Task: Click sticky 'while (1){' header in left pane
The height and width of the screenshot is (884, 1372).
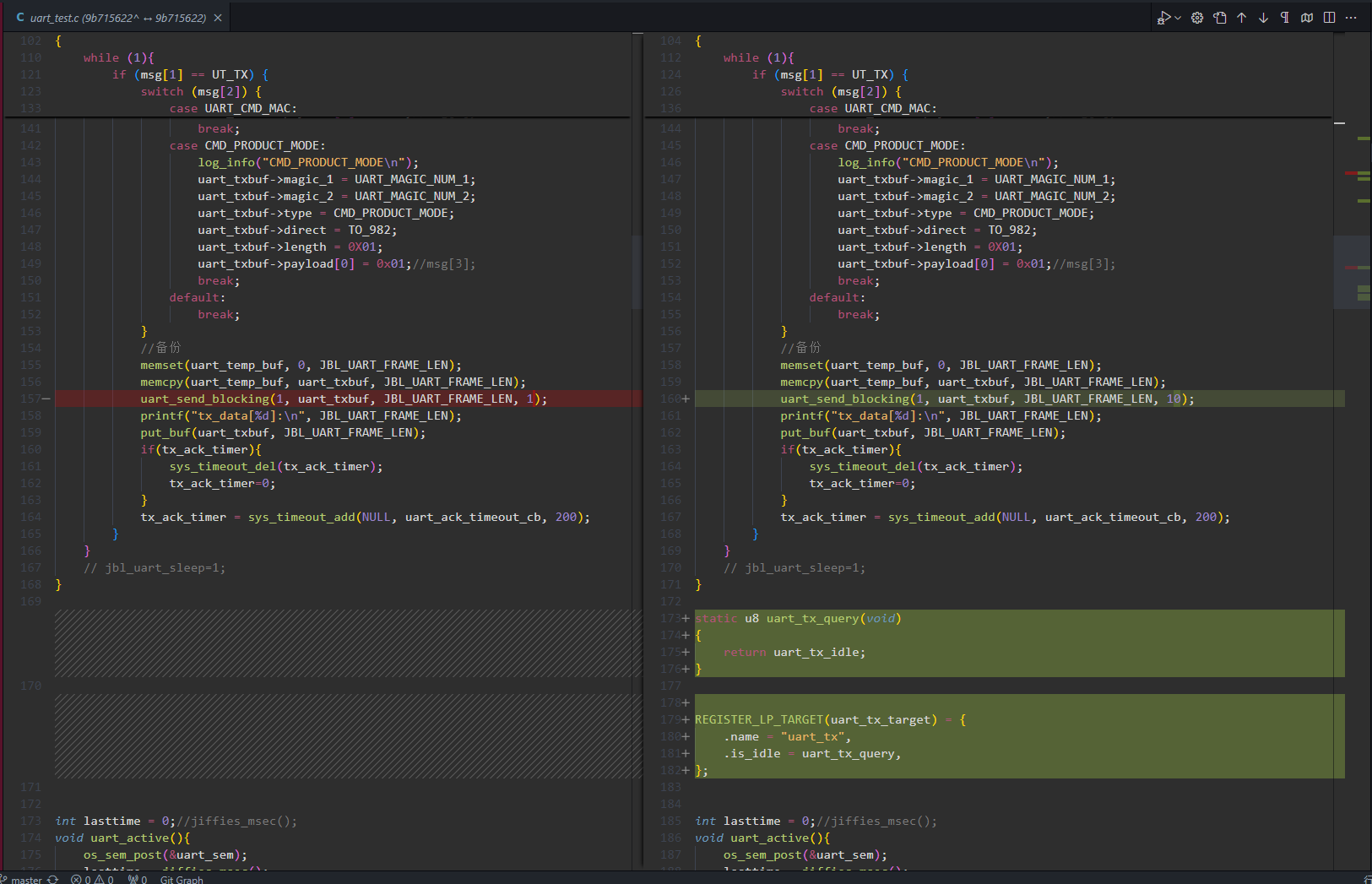Action: (119, 57)
